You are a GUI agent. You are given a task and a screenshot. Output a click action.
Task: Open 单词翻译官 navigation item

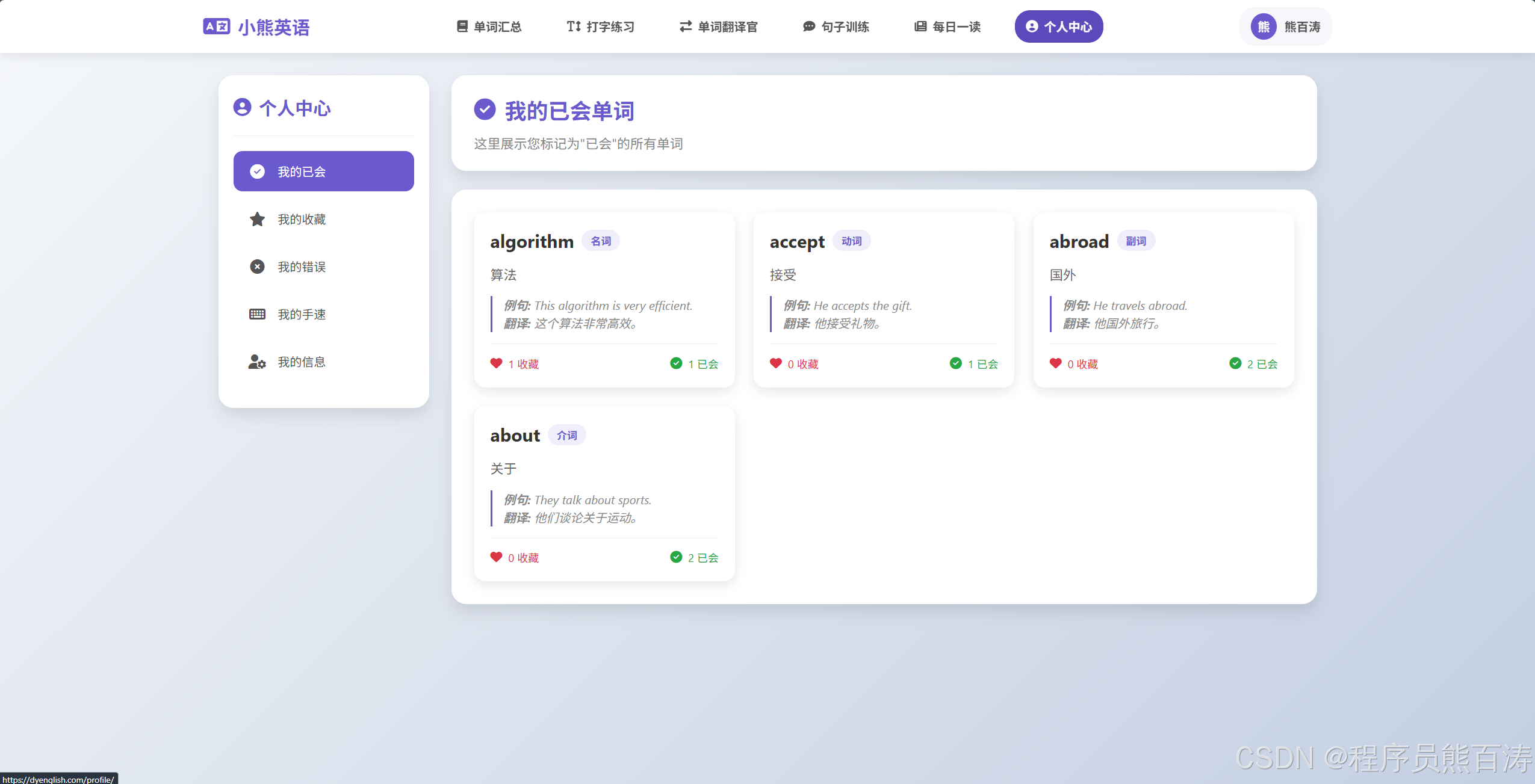719,26
